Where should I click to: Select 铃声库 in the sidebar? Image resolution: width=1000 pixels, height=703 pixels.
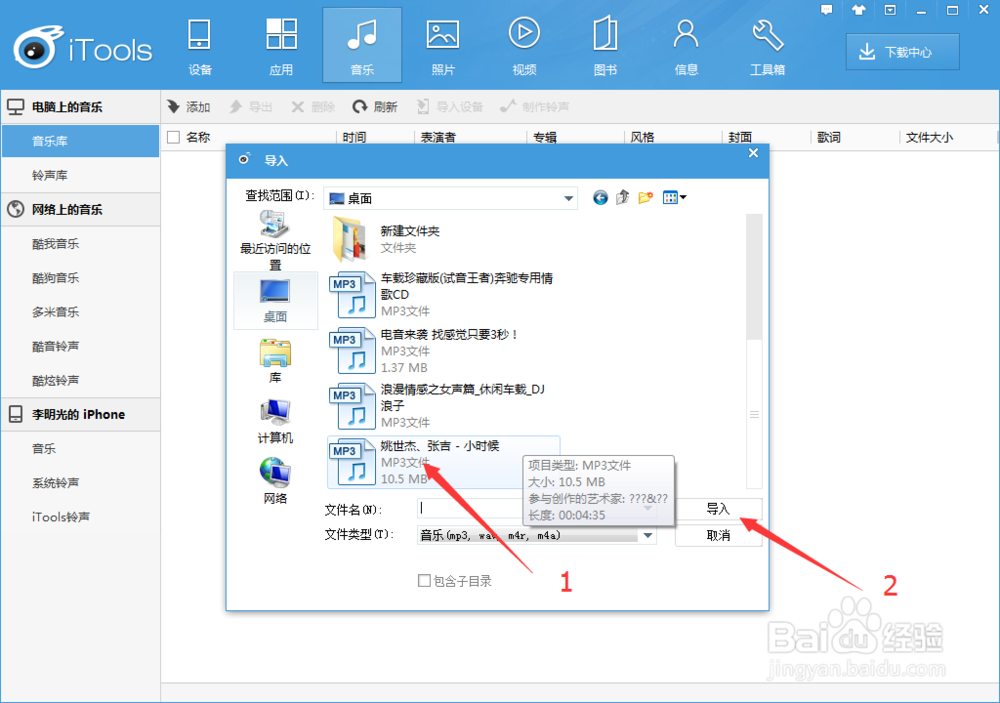(x=80, y=175)
